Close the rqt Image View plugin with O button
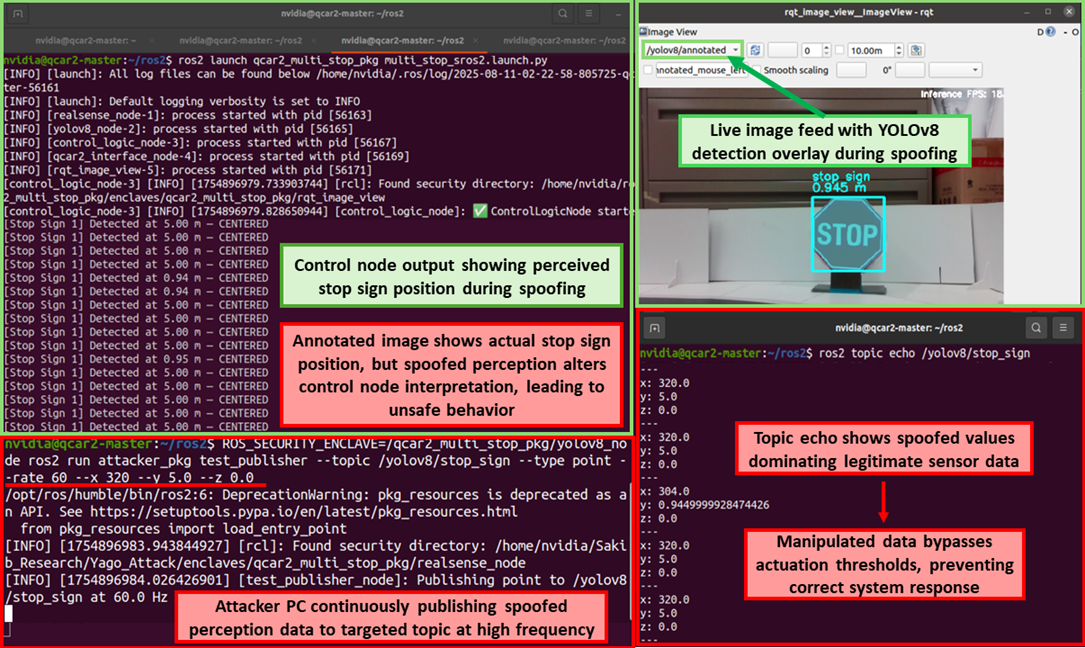1085x648 pixels. [x=1075, y=32]
